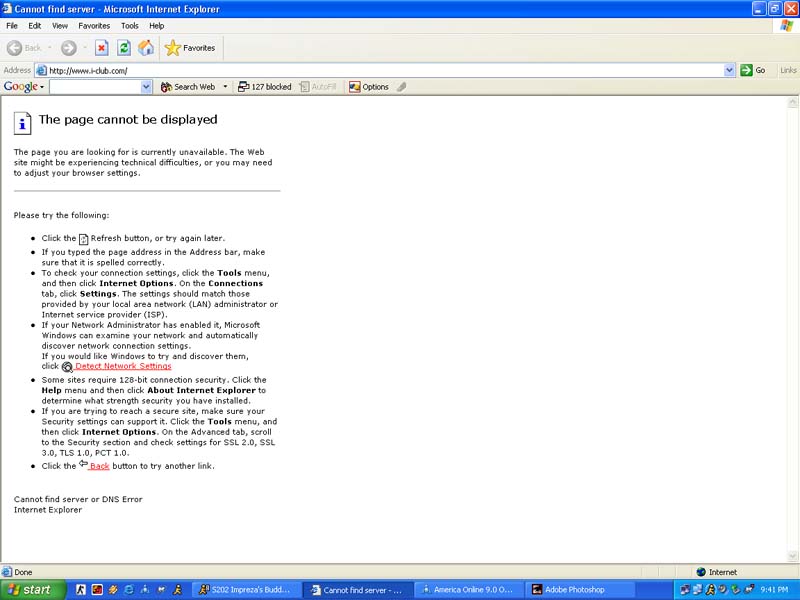This screenshot has width=800, height=600.
Task: Click the Go arrow button
Action: [753, 70]
